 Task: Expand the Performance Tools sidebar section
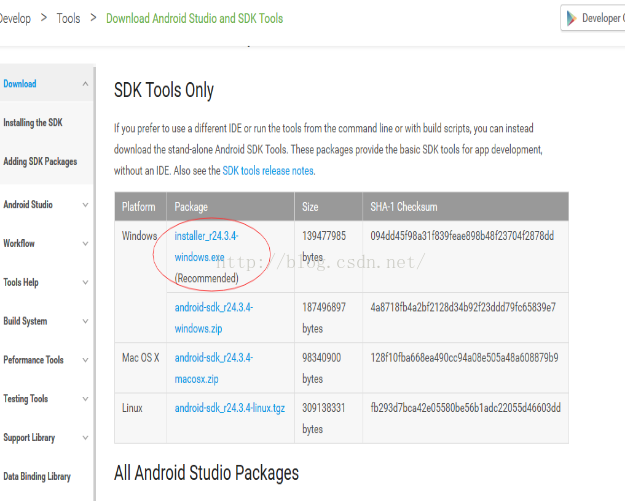[86, 360]
